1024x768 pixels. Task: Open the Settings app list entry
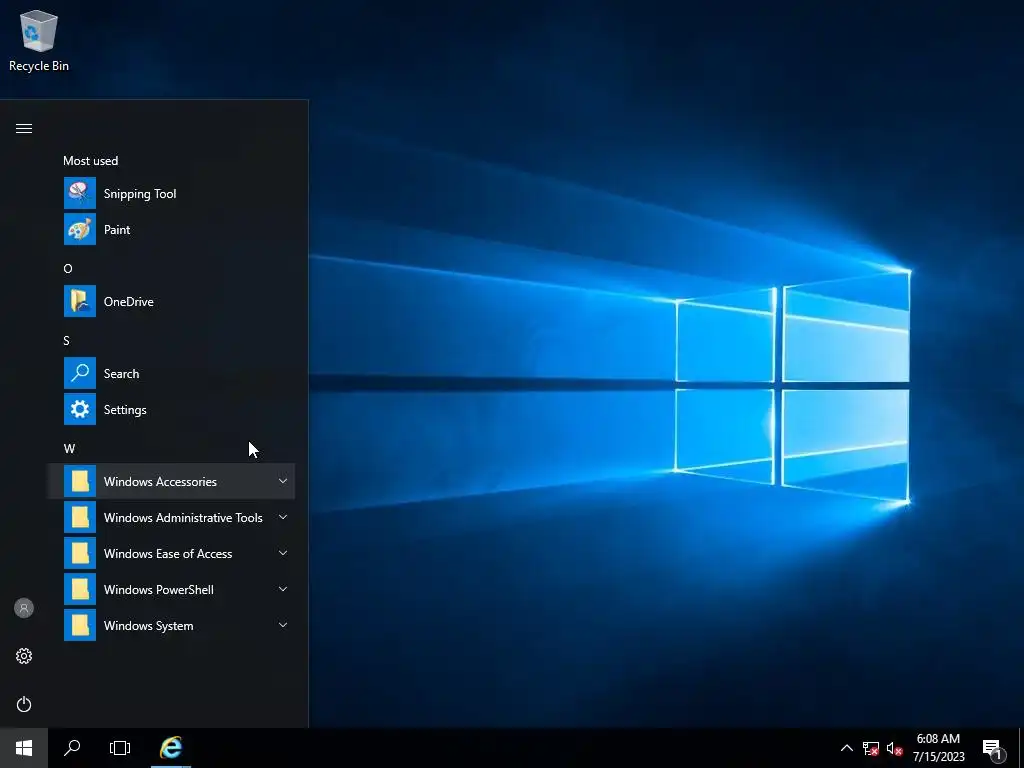pyautogui.click(x=170, y=409)
